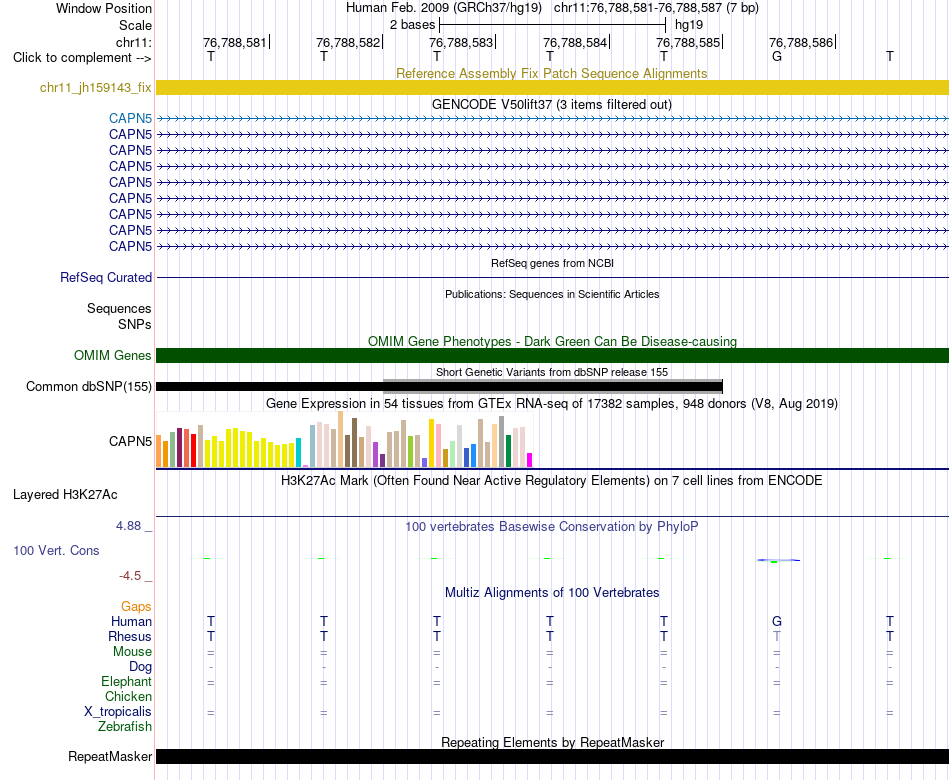Select the light-blue CAPN5 transcript label
This screenshot has height=780, width=950.
click(x=130, y=118)
